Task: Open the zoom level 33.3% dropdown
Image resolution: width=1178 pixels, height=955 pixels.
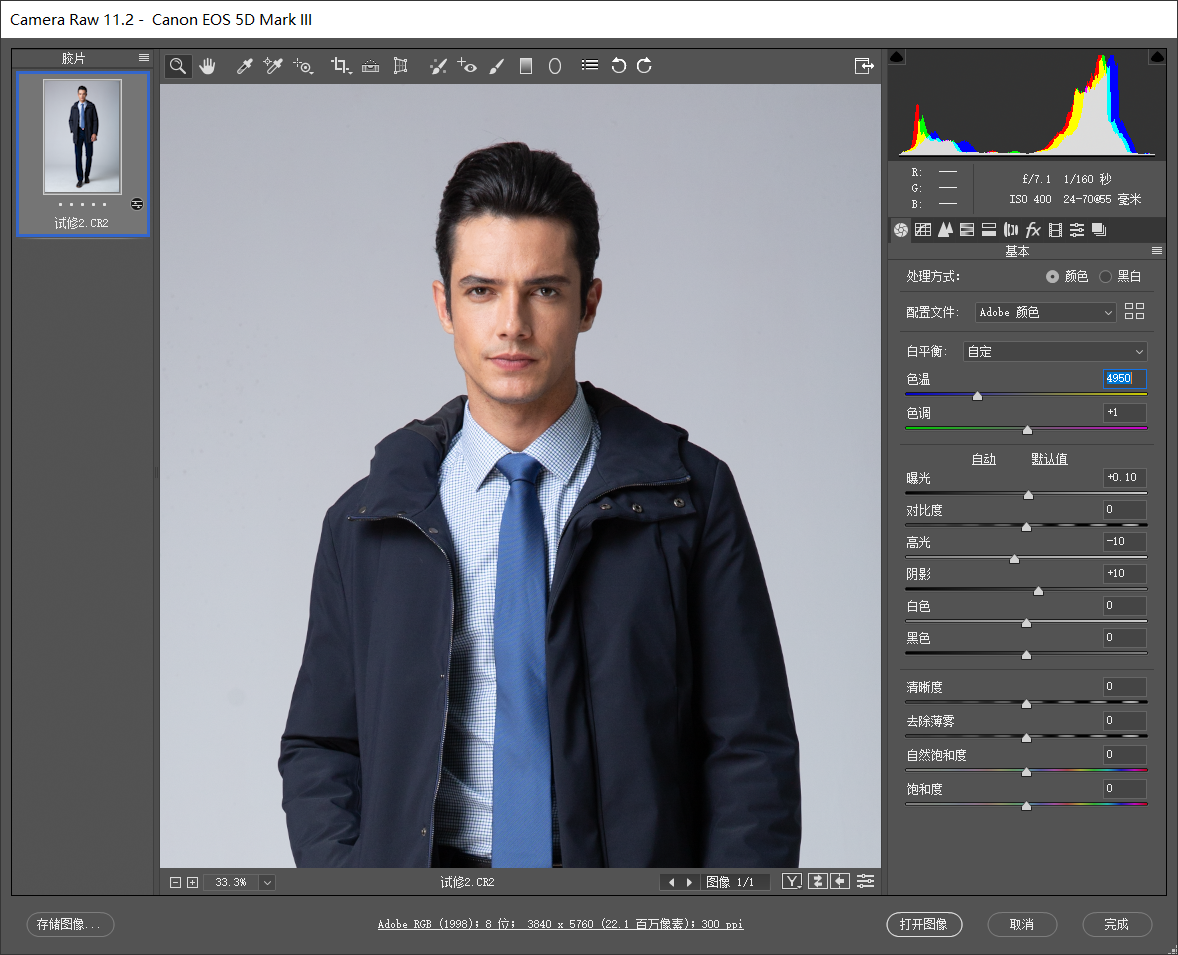Action: point(267,882)
